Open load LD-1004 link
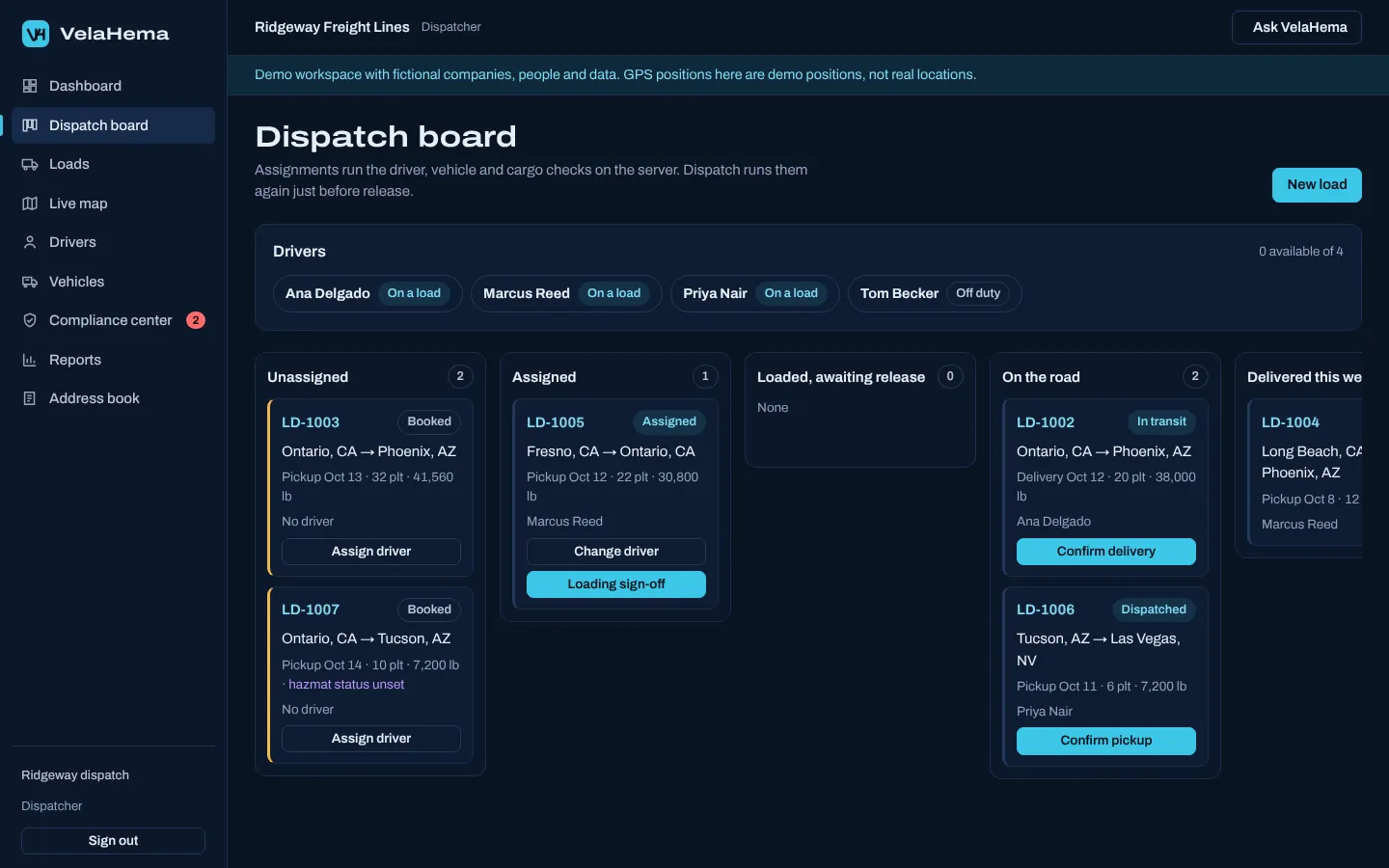The height and width of the screenshot is (868, 1389). point(1291,422)
